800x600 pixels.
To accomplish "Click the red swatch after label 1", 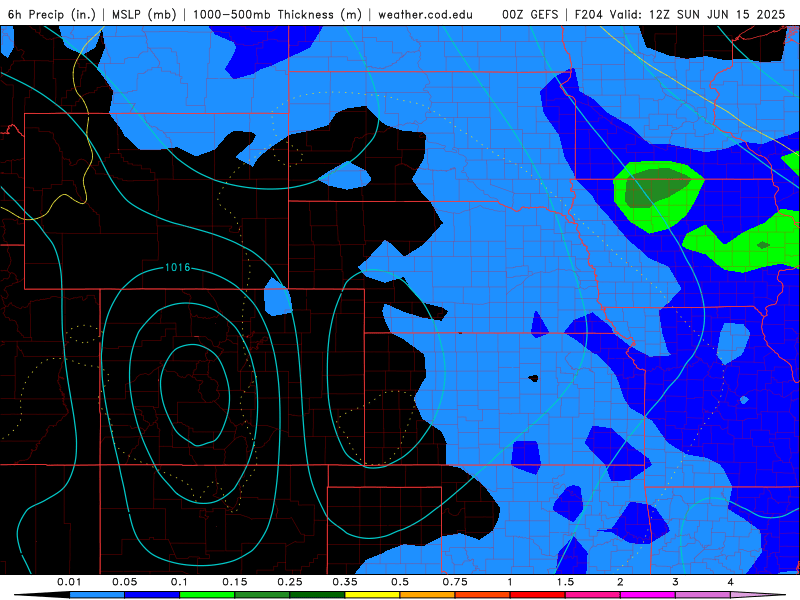I will coord(538,595).
